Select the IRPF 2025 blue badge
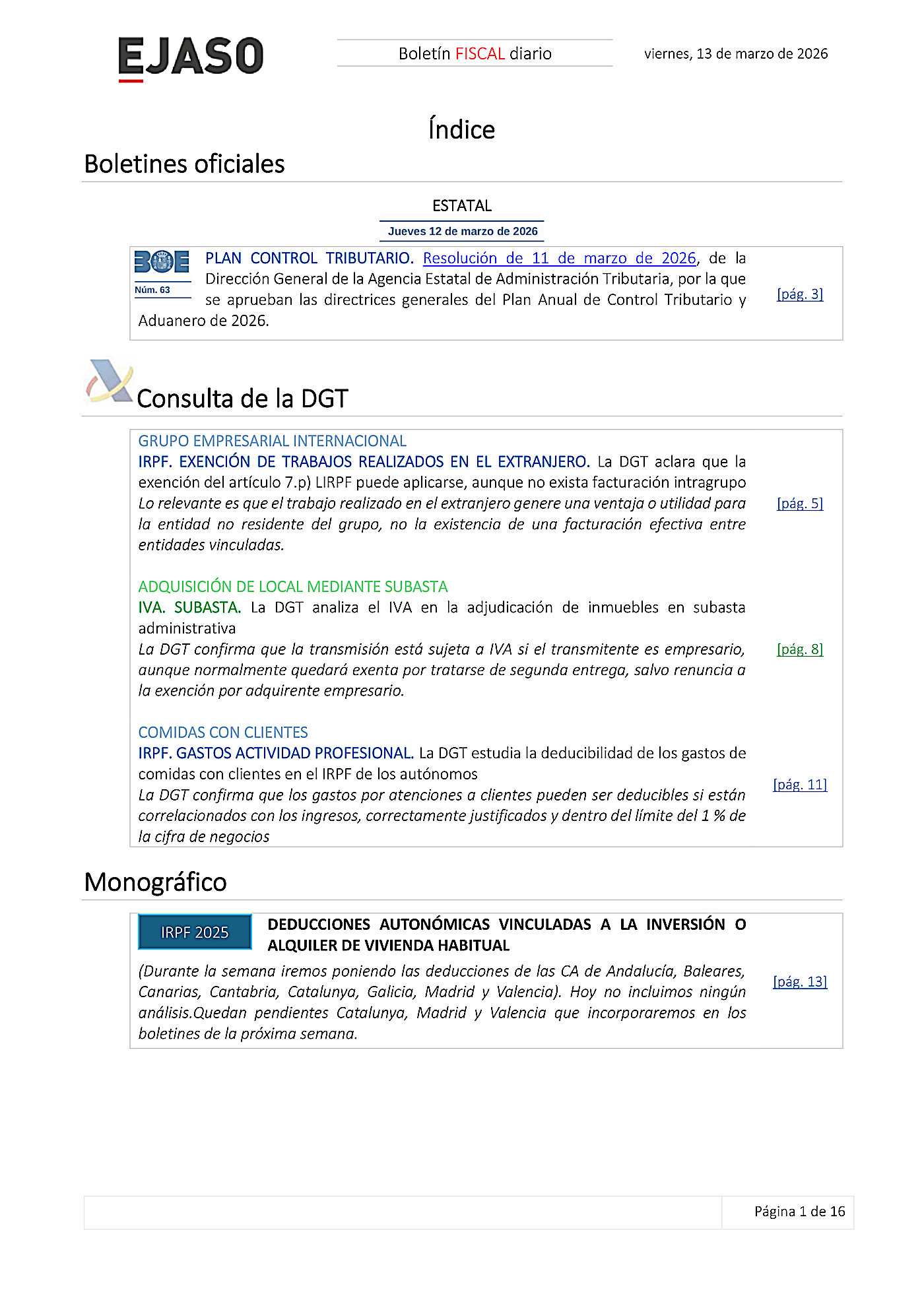 (195, 932)
